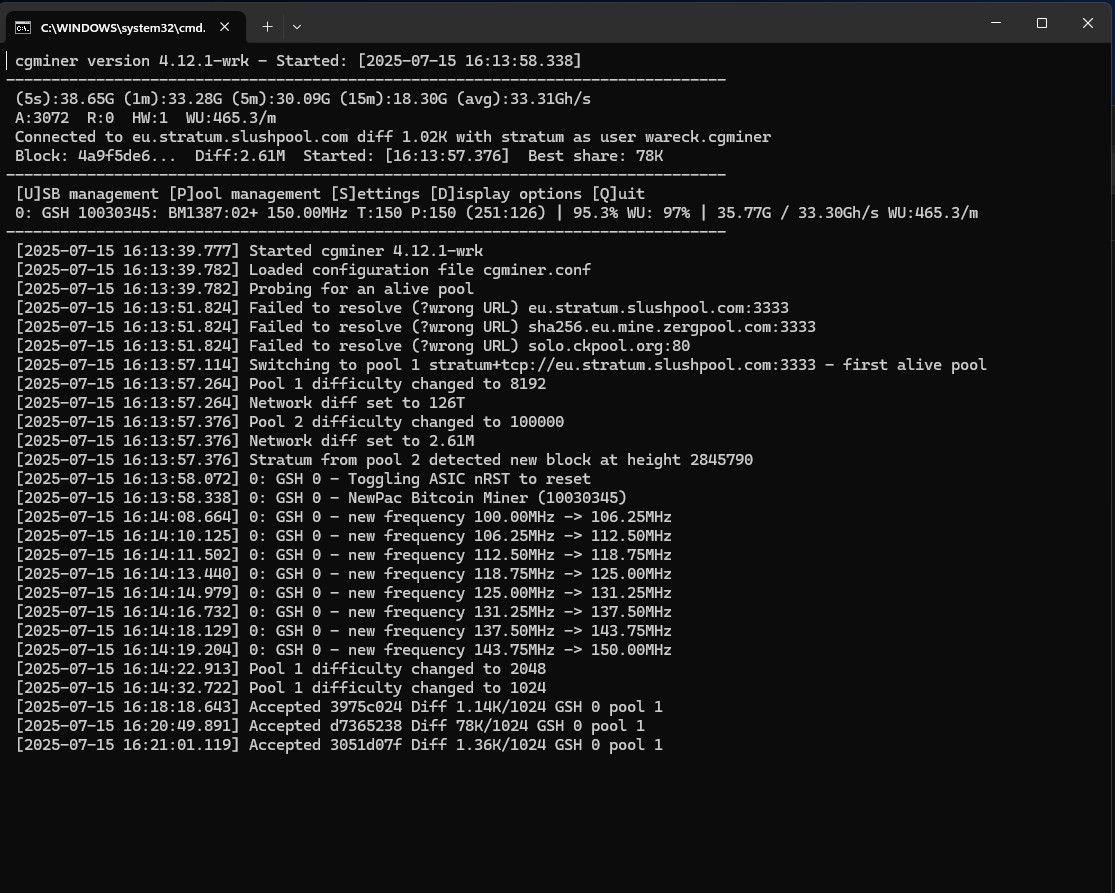The width and height of the screenshot is (1115, 893).
Task: Close the terminal window
Action: [x=1088, y=23]
